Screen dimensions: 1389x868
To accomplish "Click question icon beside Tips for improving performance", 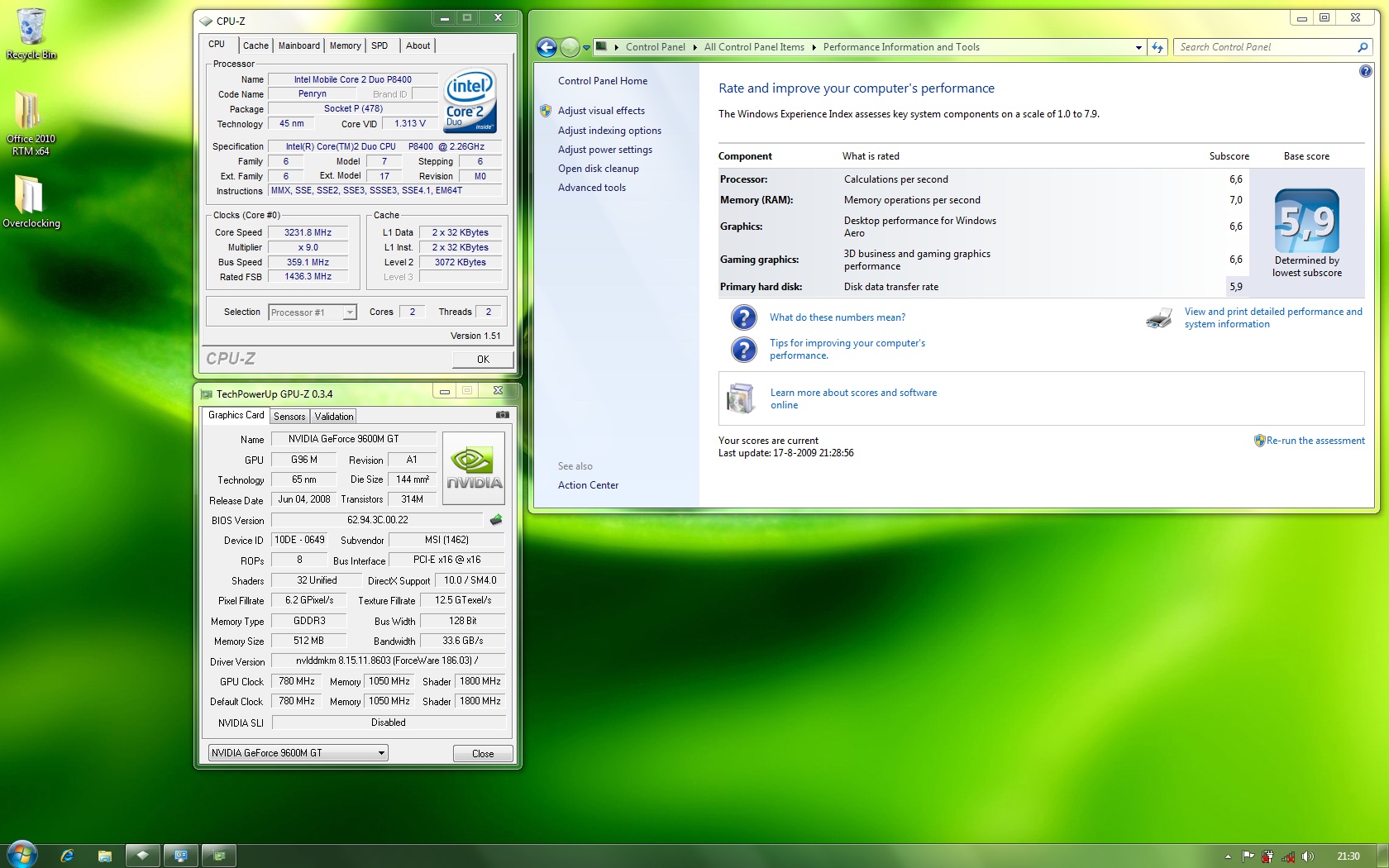I will point(743,350).
